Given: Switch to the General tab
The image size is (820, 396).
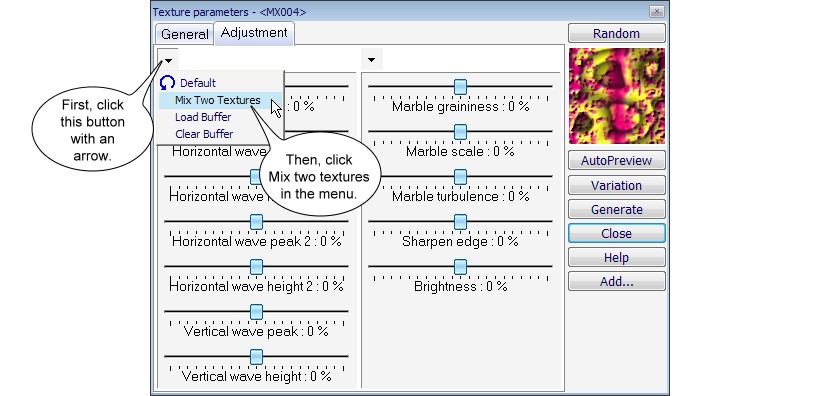Looking at the screenshot, I should click(x=184, y=35).
